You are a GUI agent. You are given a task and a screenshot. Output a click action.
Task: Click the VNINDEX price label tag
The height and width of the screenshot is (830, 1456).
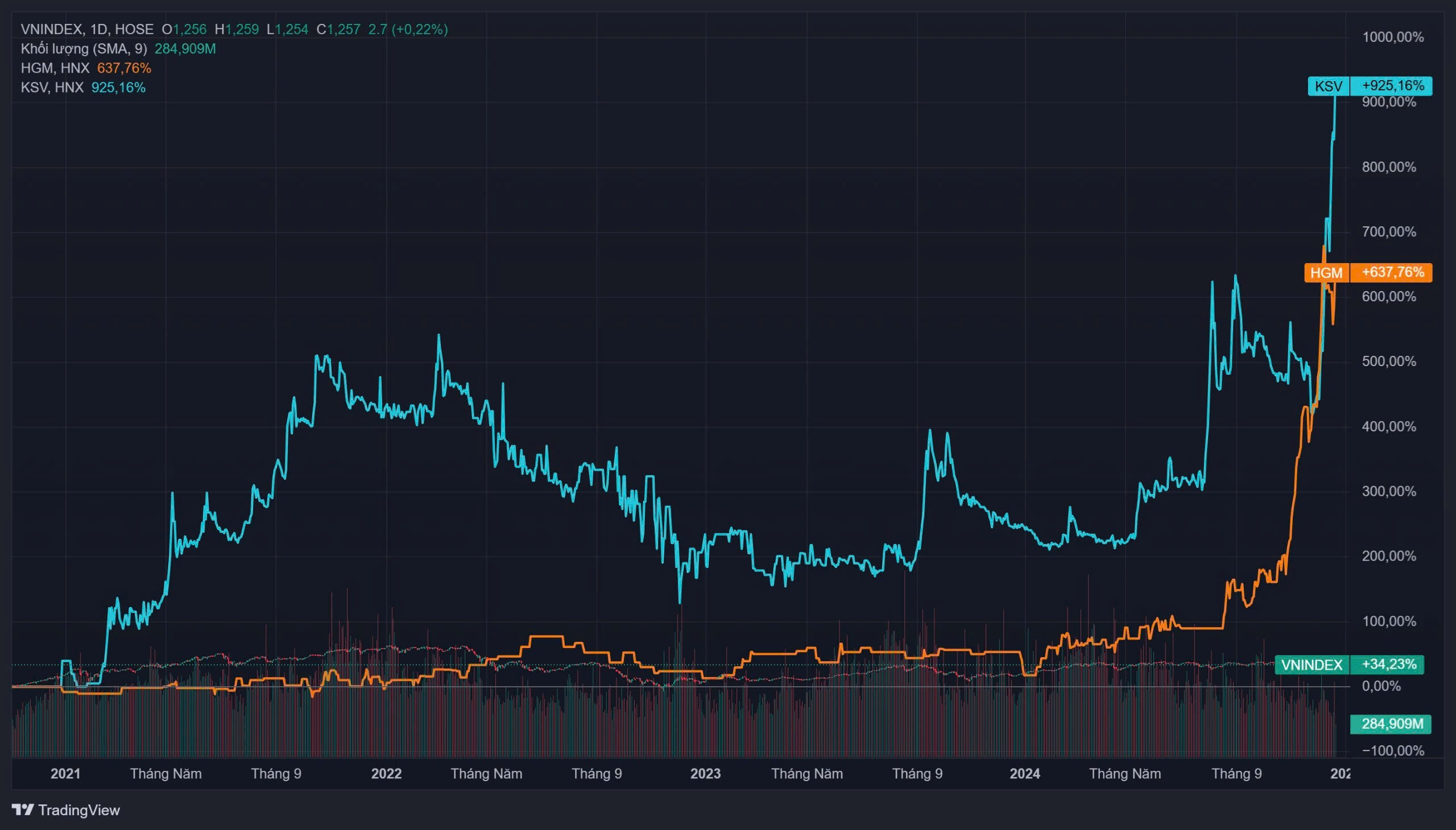click(x=1312, y=665)
